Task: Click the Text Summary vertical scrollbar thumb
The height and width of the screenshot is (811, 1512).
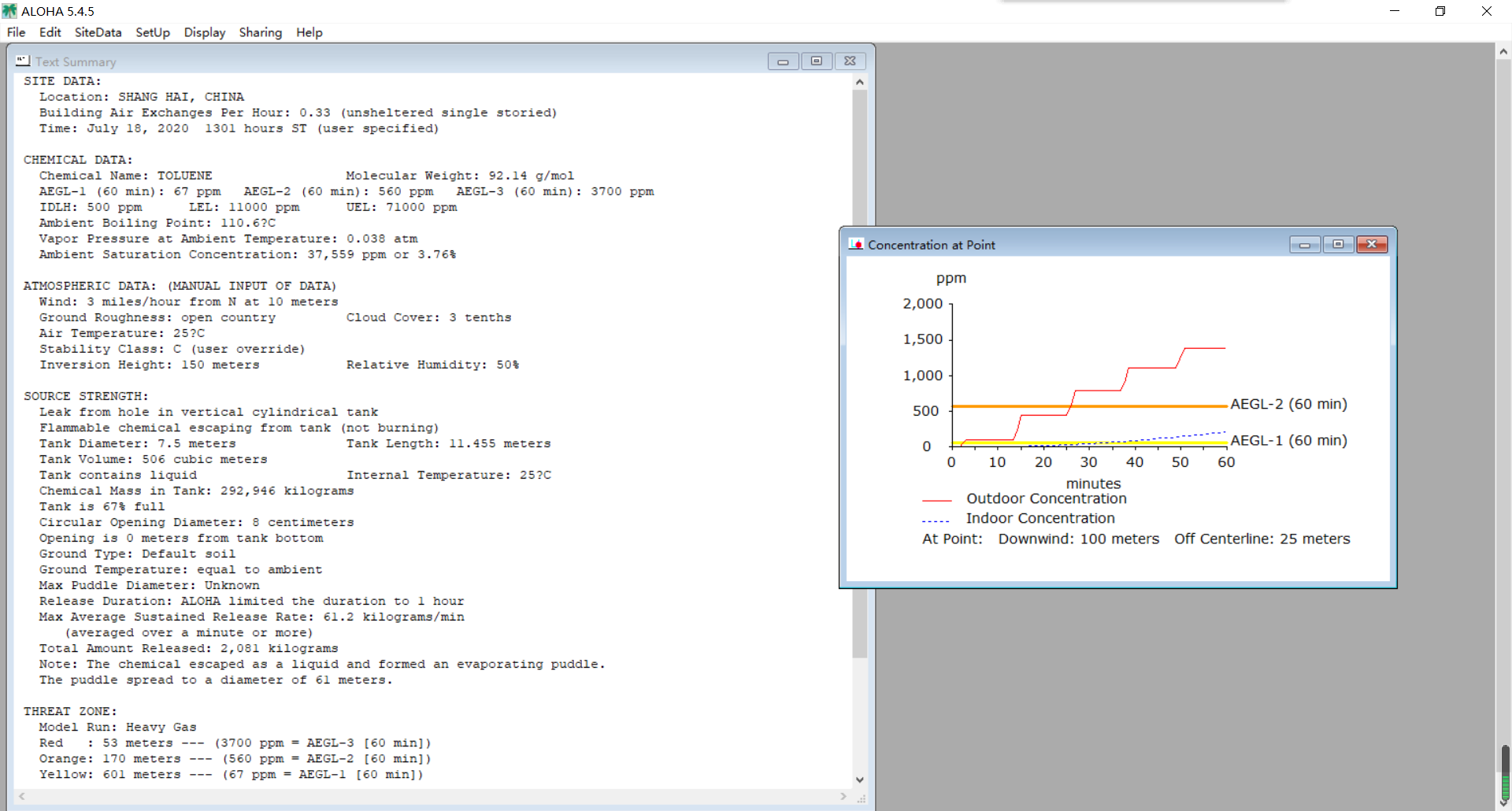Action: (x=860, y=373)
